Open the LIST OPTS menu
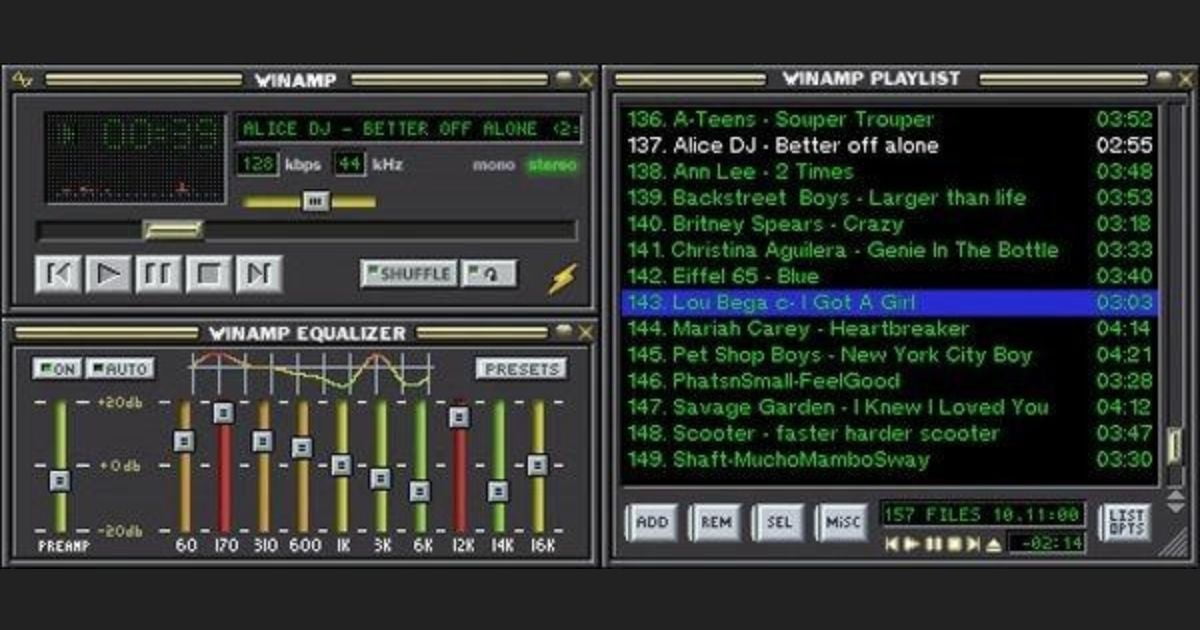 pyautogui.click(x=1128, y=520)
